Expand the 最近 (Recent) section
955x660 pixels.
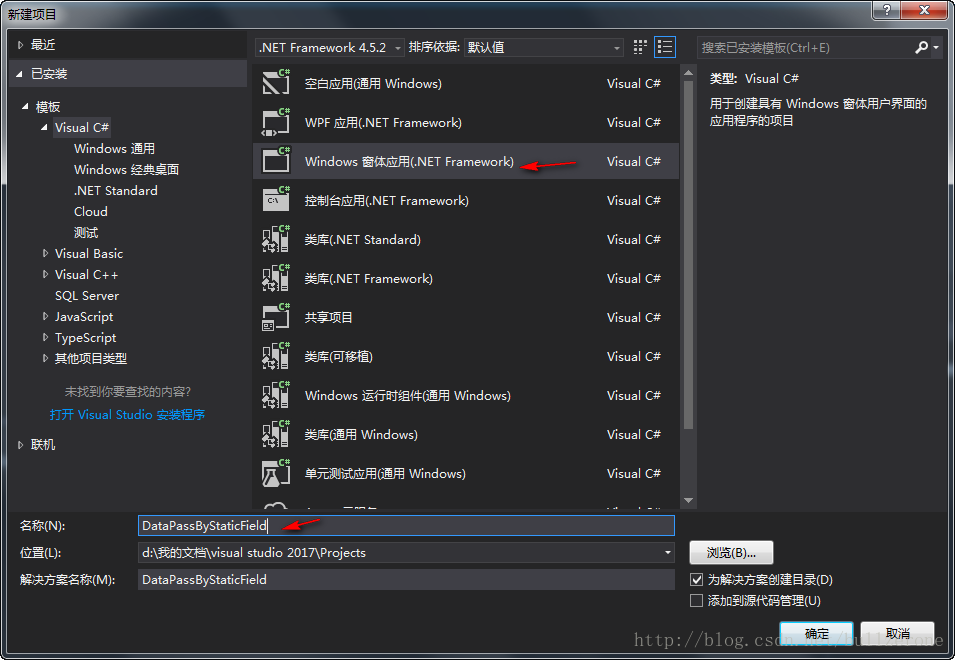click(20, 44)
